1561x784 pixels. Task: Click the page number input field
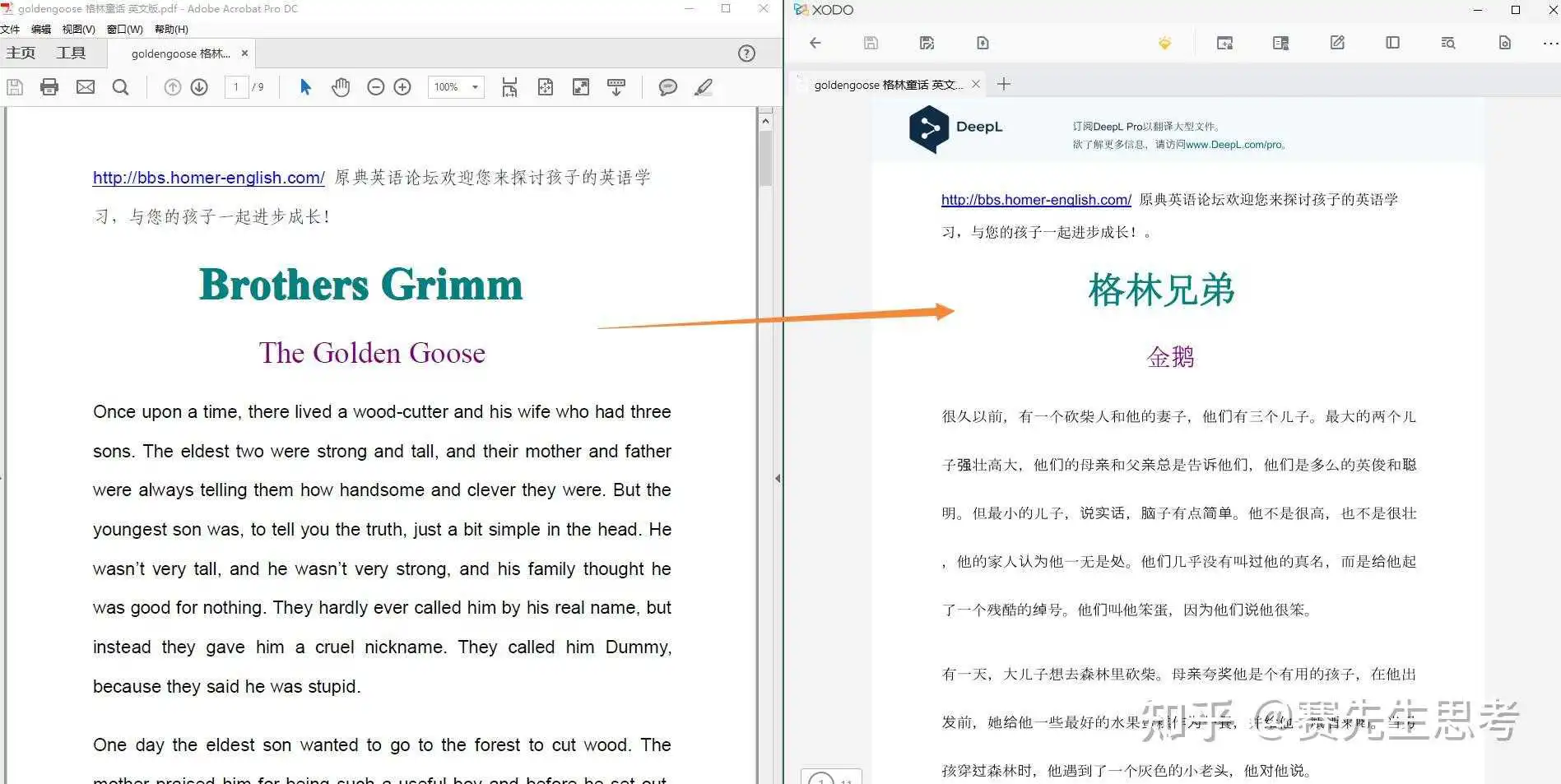pos(236,87)
